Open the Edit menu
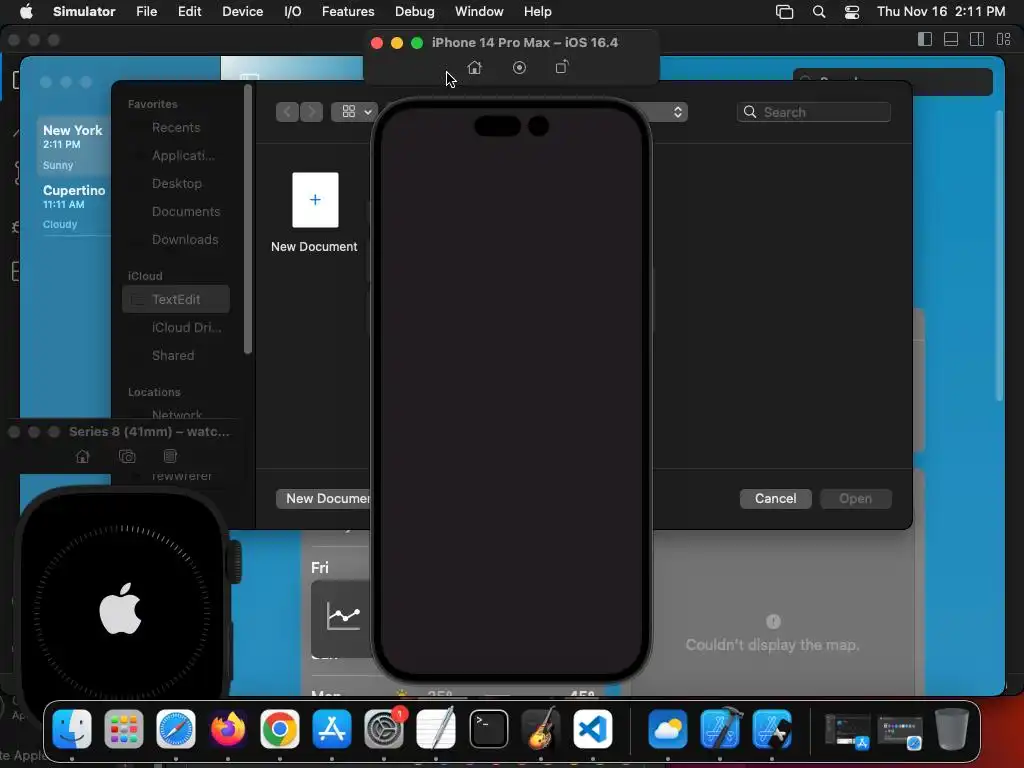Viewport: 1024px width, 768px height. [x=189, y=11]
